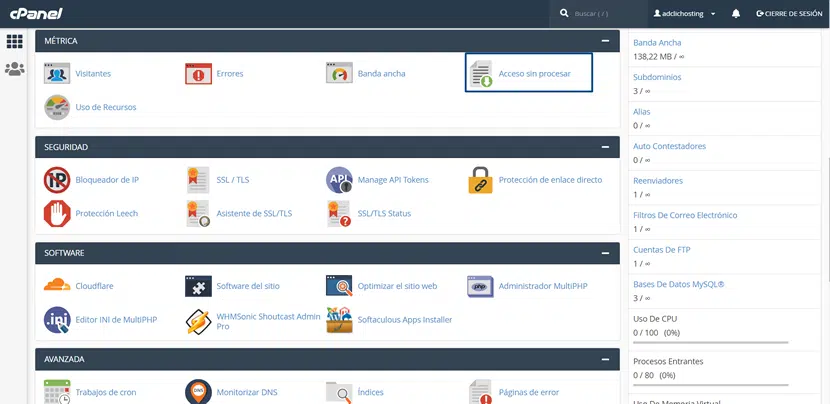Collapse the Seguridad section
This screenshot has height=404, width=830.
[x=605, y=147]
